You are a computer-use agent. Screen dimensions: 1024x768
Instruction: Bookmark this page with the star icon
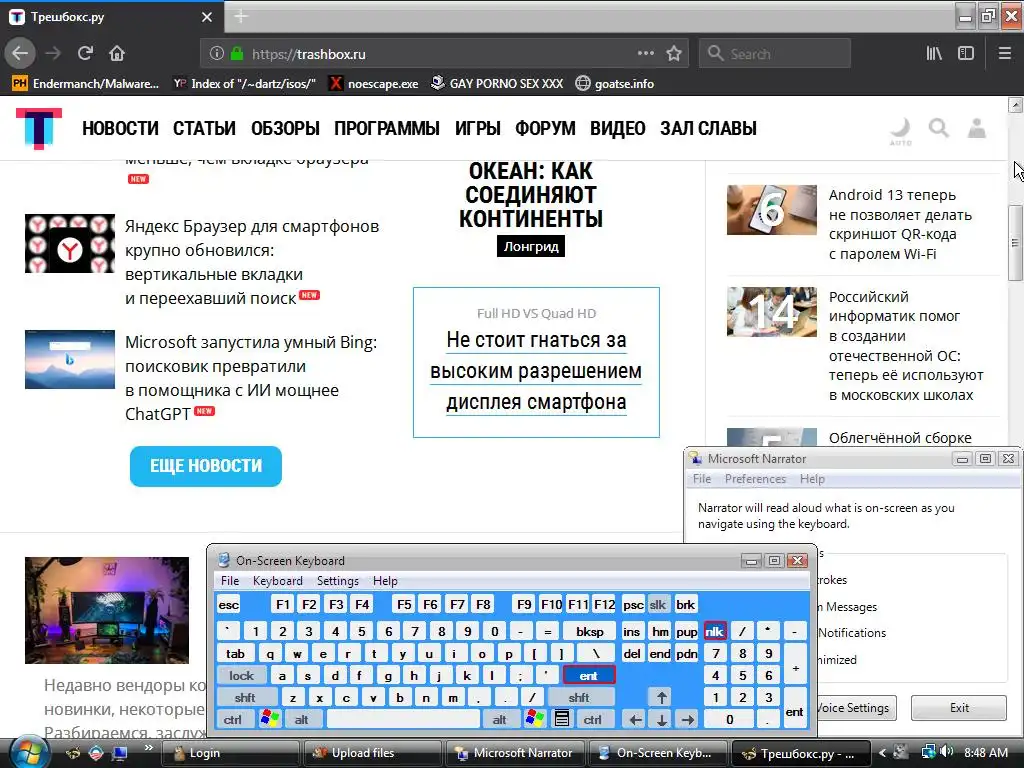(674, 53)
